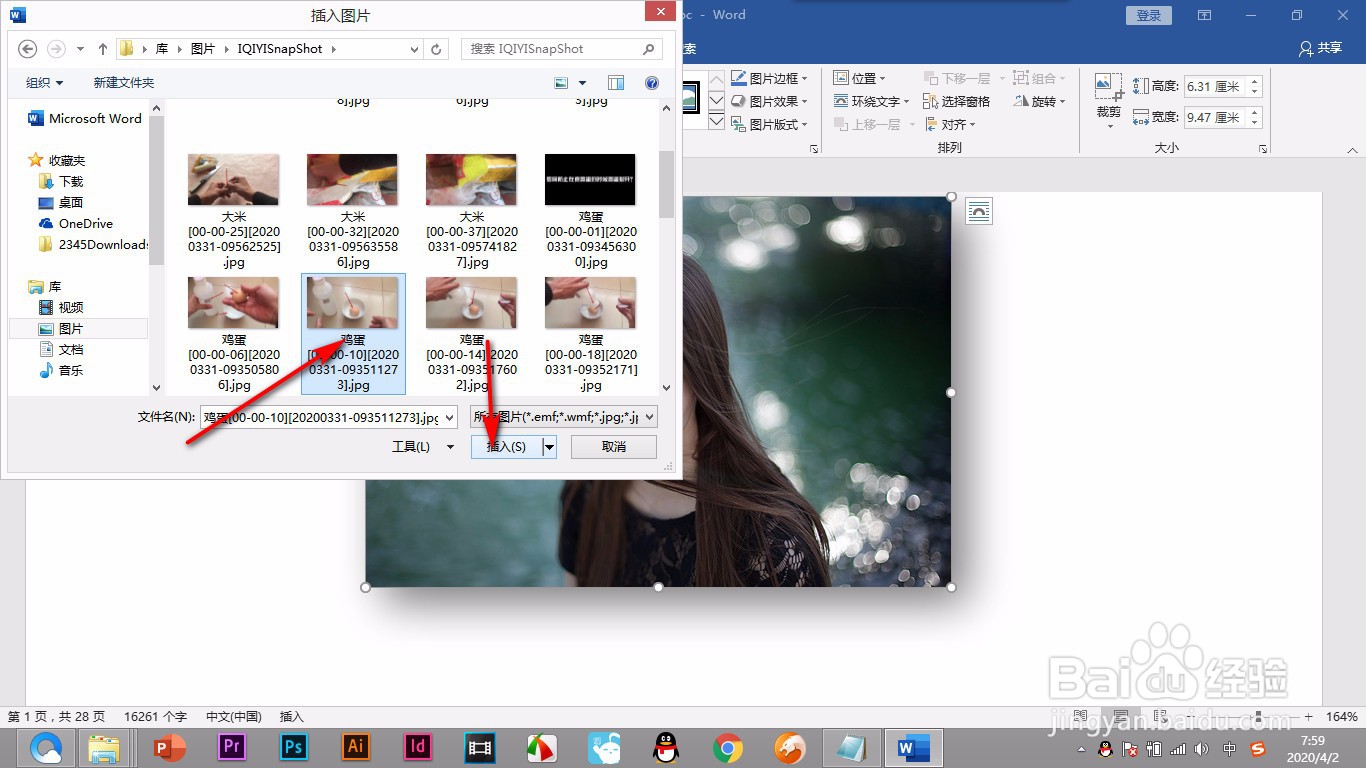Open the 旋转 menu
The height and width of the screenshot is (768, 1366).
[1039, 101]
